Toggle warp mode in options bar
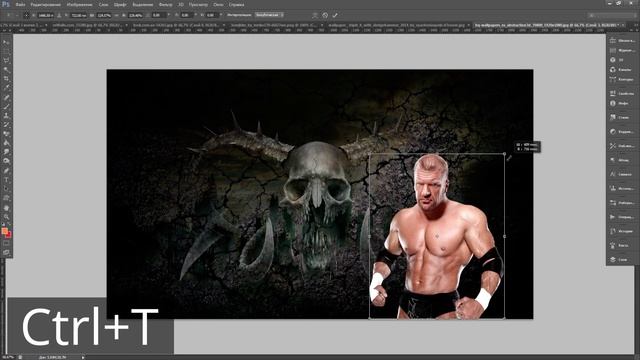The width and height of the screenshot is (640, 360). coord(315,15)
